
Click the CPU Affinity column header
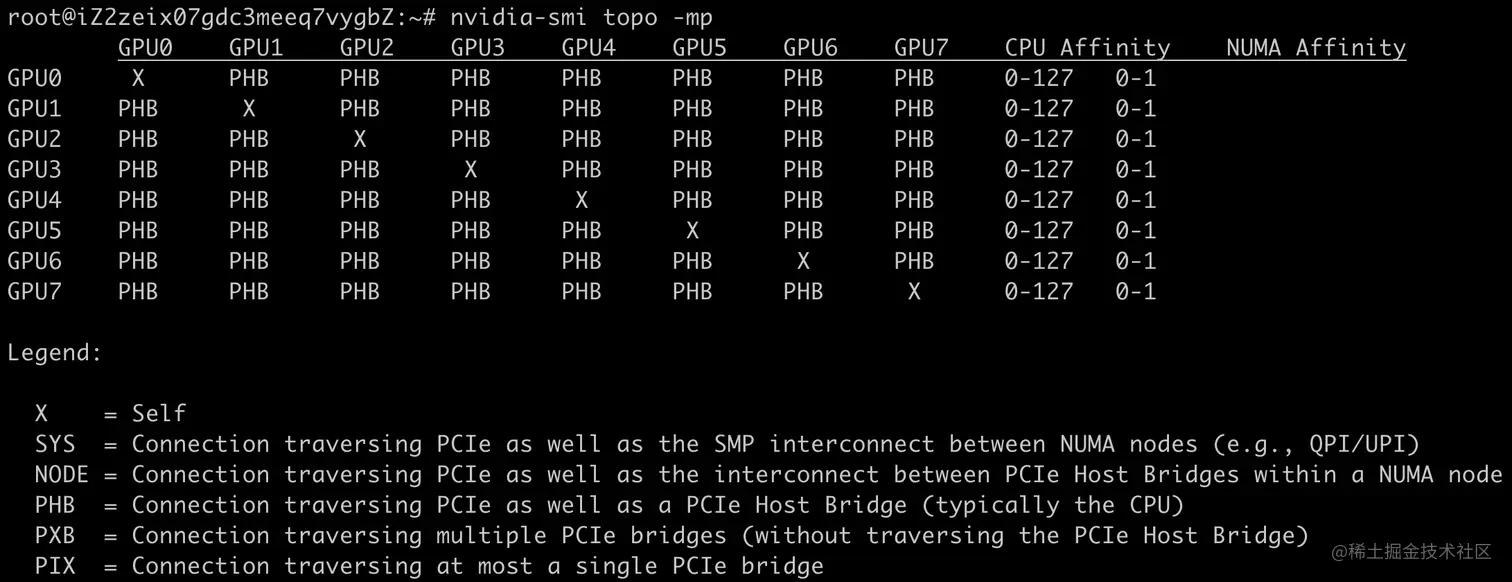1087,47
